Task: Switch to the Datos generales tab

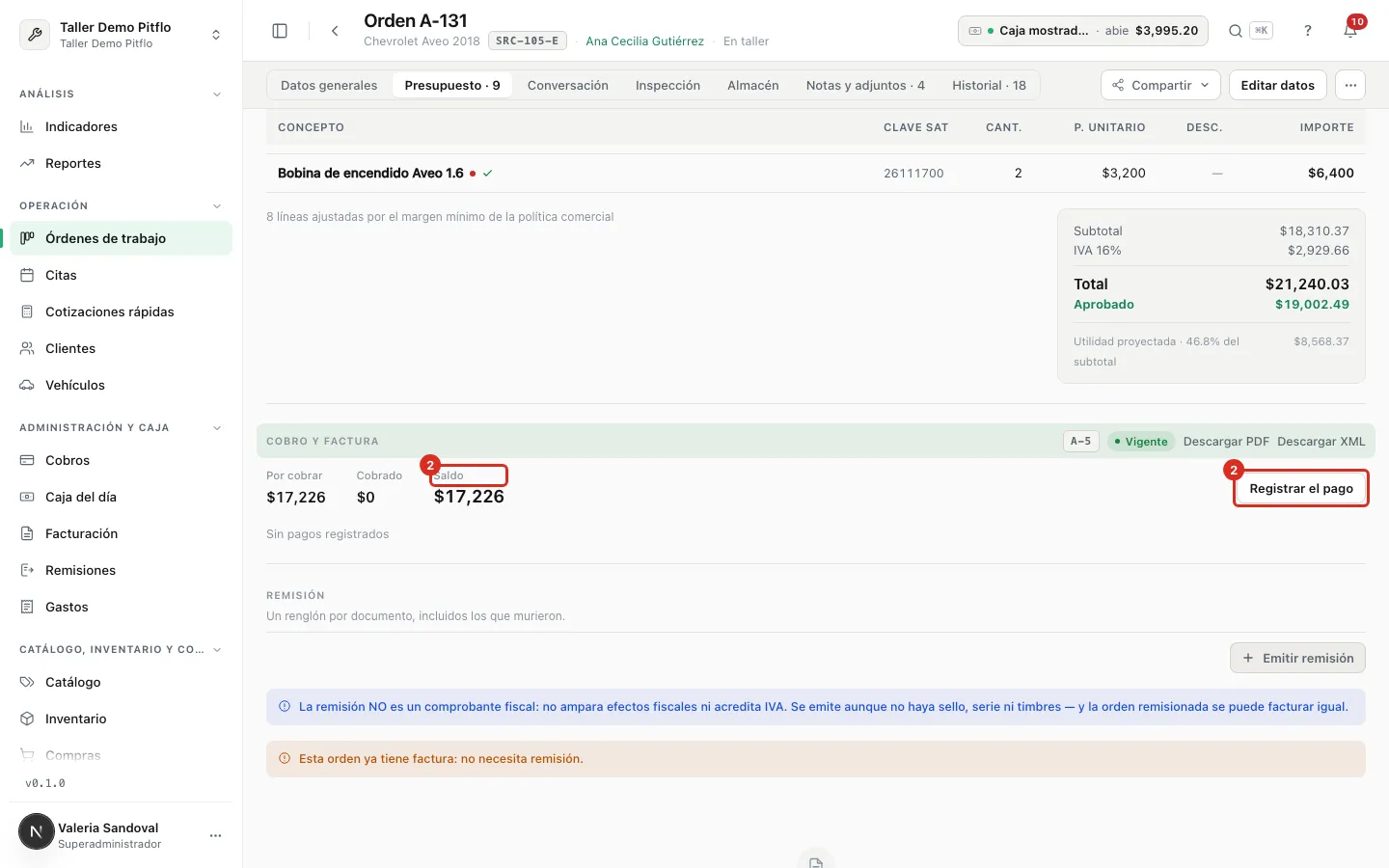Action: click(329, 85)
